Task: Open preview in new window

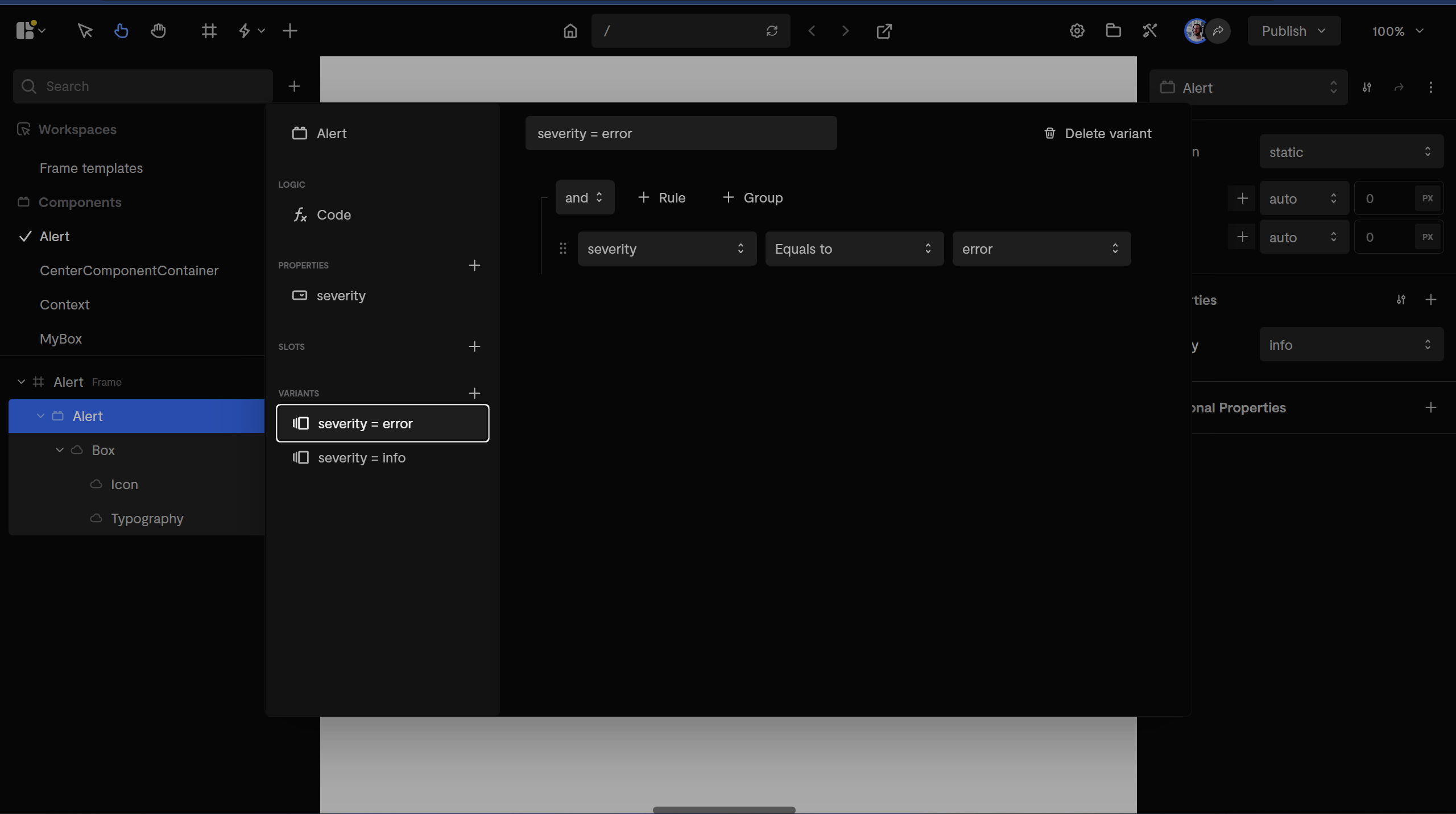Action: 884,31
